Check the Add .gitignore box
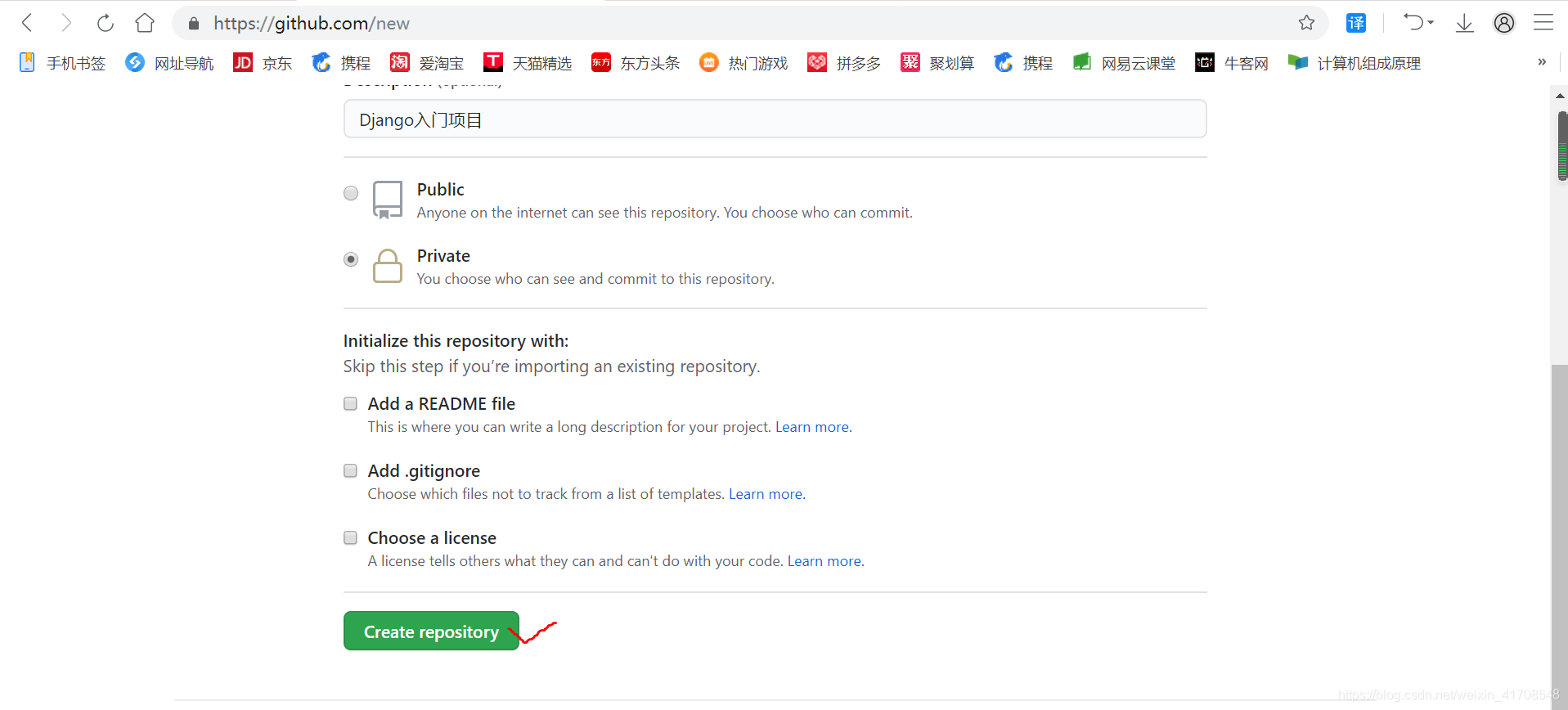The width and height of the screenshot is (1568, 710). [350, 470]
